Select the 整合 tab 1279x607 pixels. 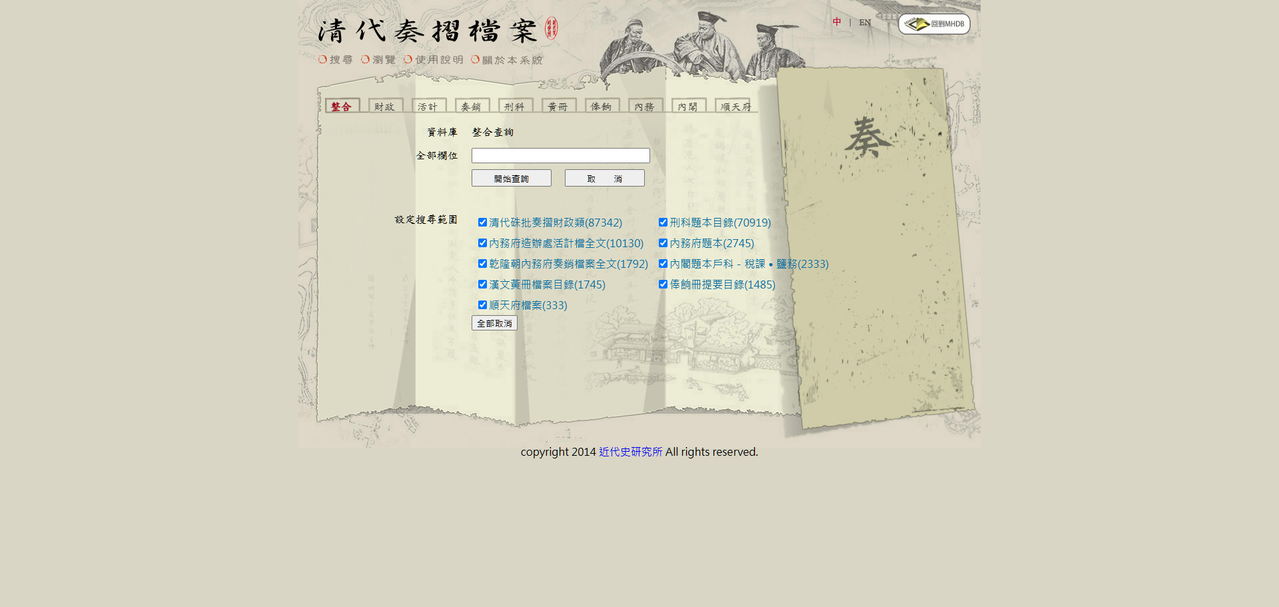coord(342,106)
